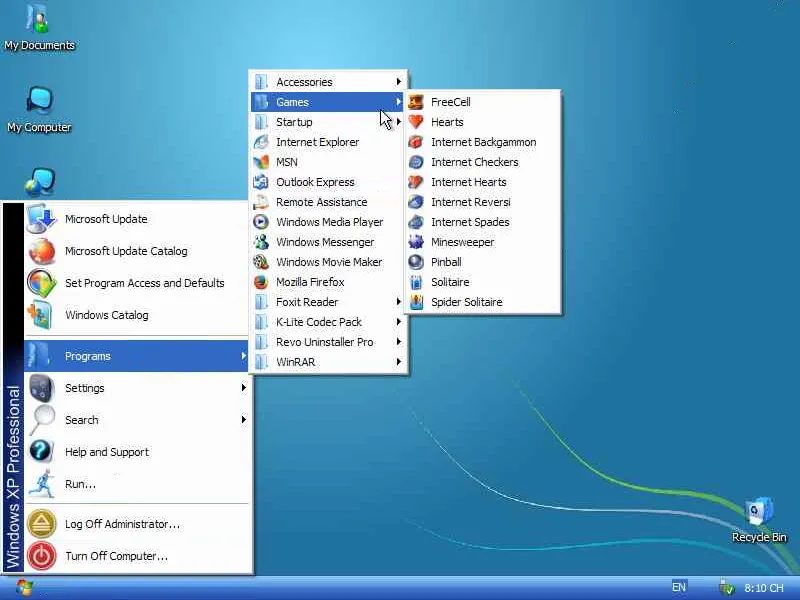800x600 pixels.
Task: Click the Outlook Express icon
Action: [x=261, y=182]
